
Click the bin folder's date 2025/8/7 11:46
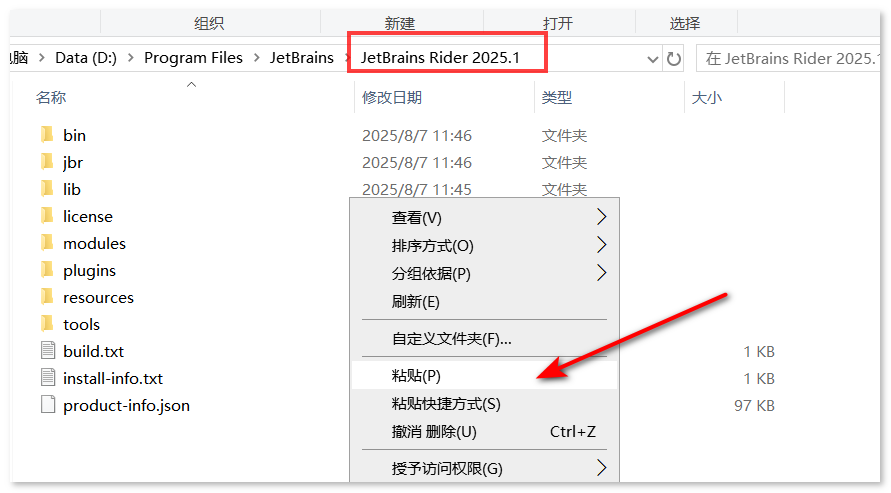click(417, 135)
